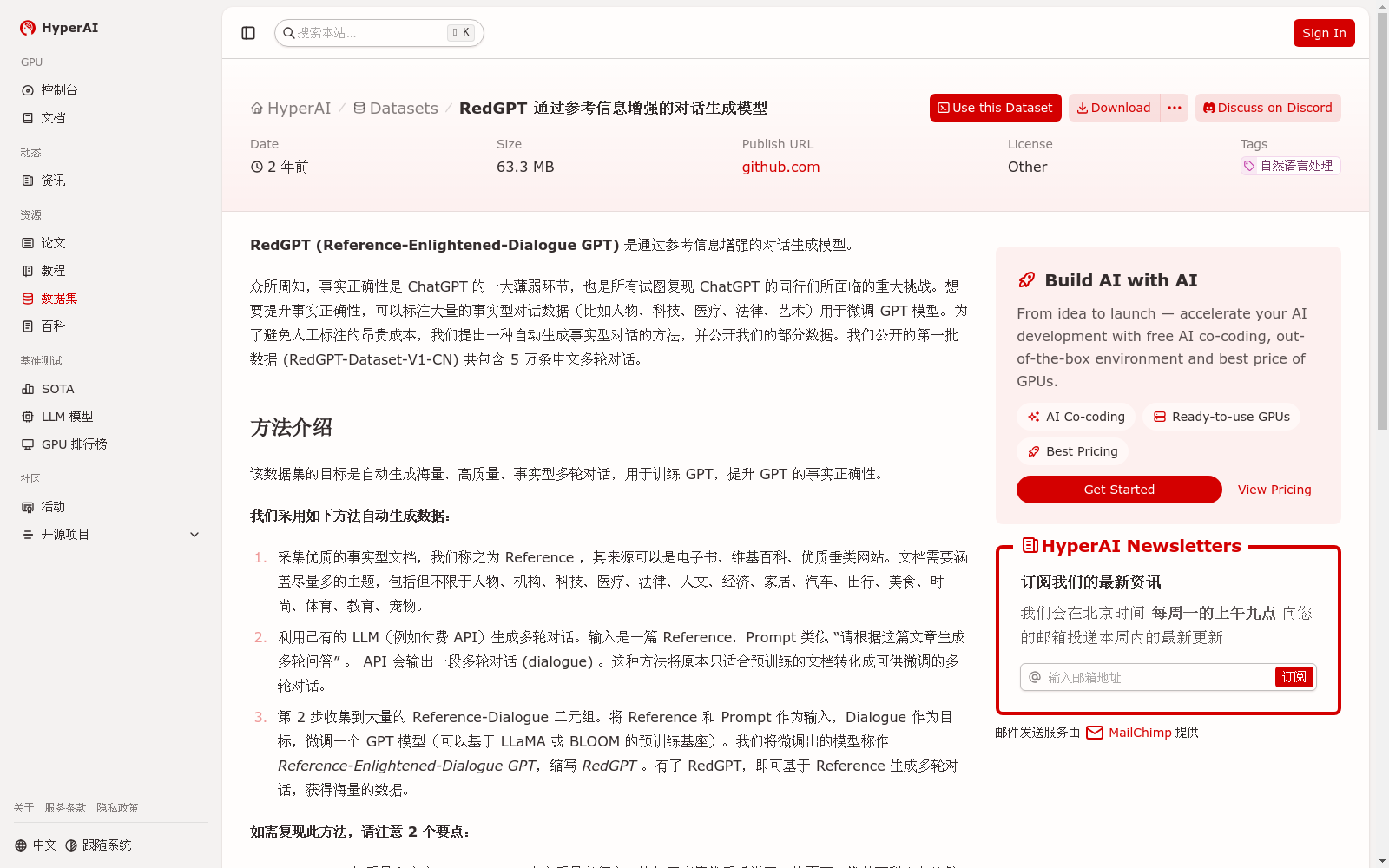Open the more options menu next to Download
Viewport: 1389px width, 868px height.
1174,107
